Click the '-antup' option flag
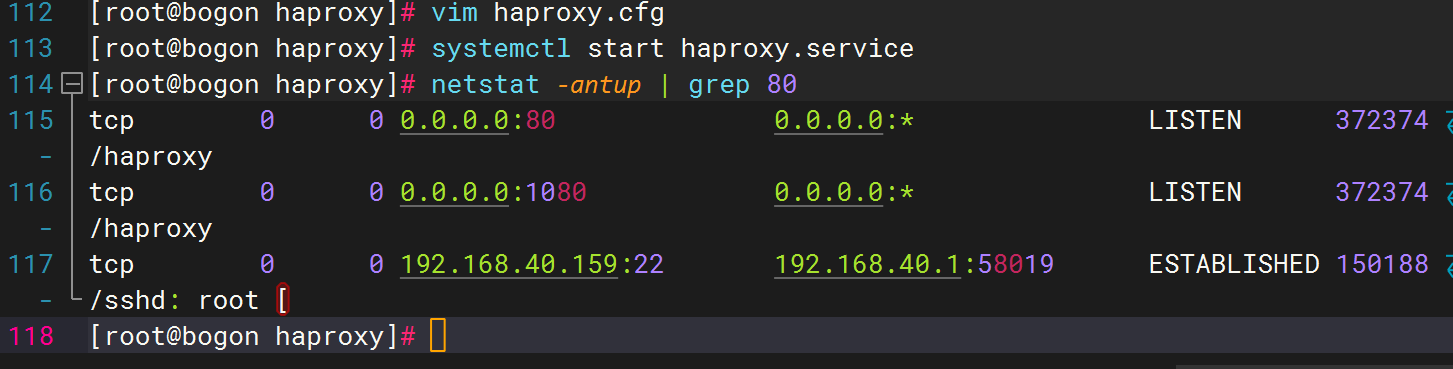The image size is (1453, 369). [599, 86]
